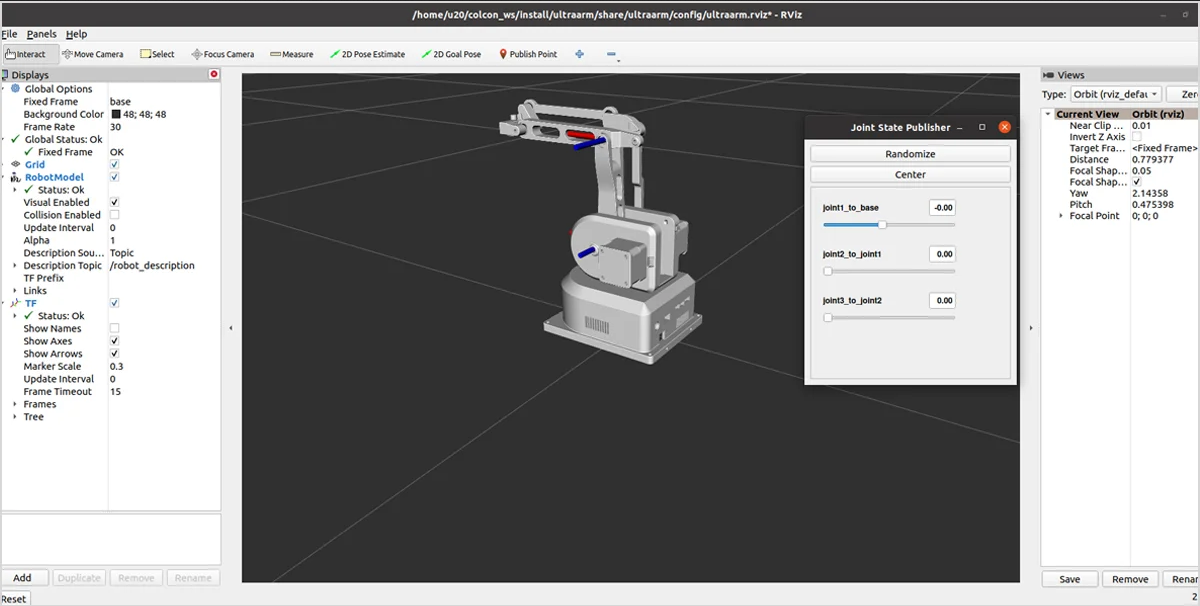Open the File menu

(9, 34)
